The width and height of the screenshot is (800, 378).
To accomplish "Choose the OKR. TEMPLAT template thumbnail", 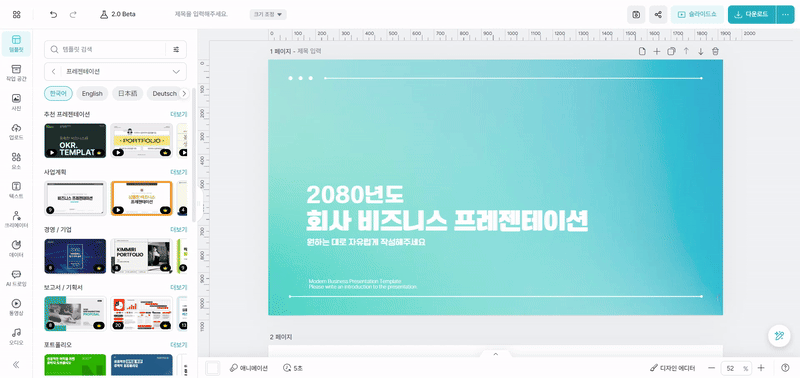I will [76, 140].
